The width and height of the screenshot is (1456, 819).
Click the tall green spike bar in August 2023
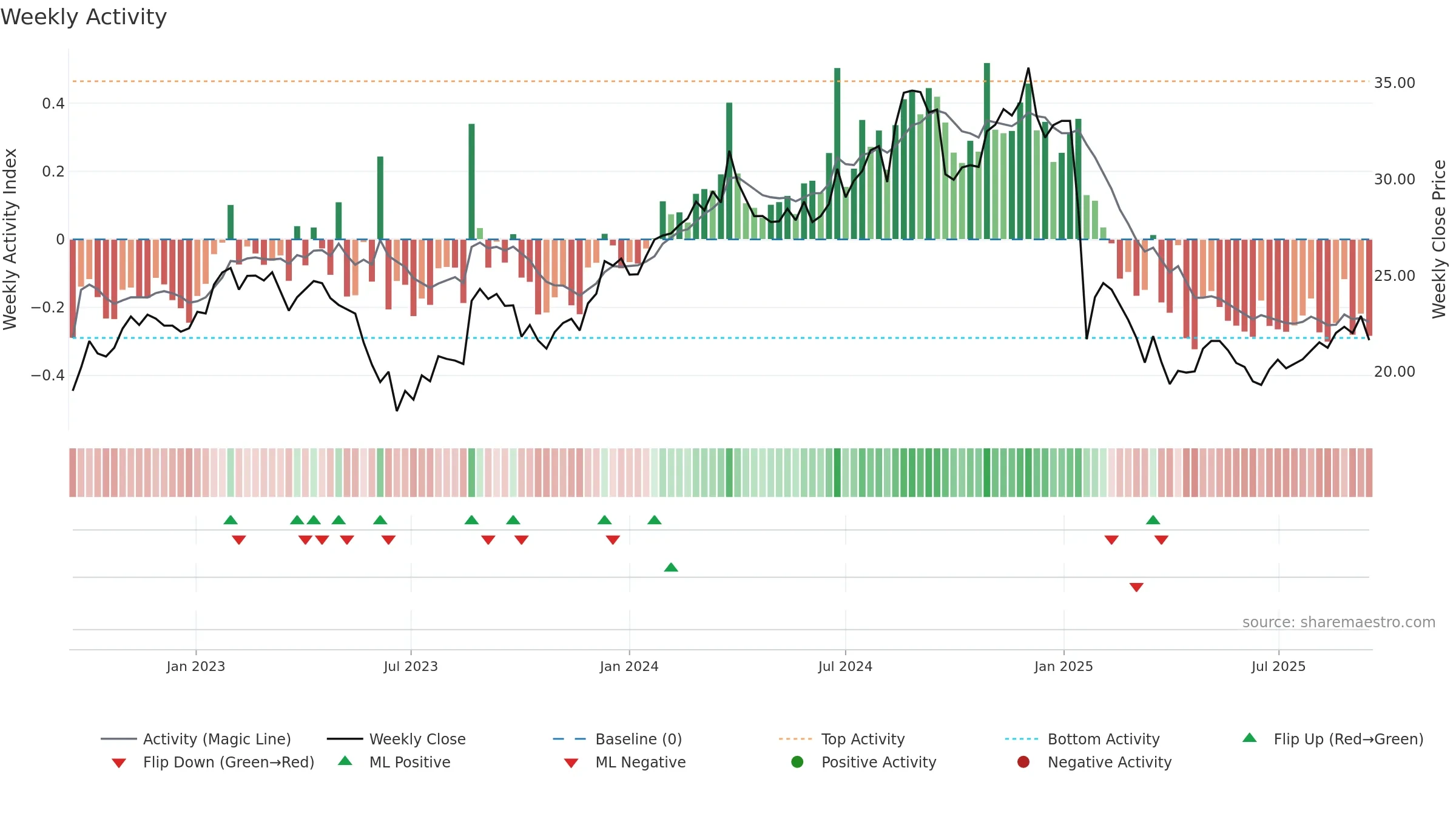click(x=471, y=181)
